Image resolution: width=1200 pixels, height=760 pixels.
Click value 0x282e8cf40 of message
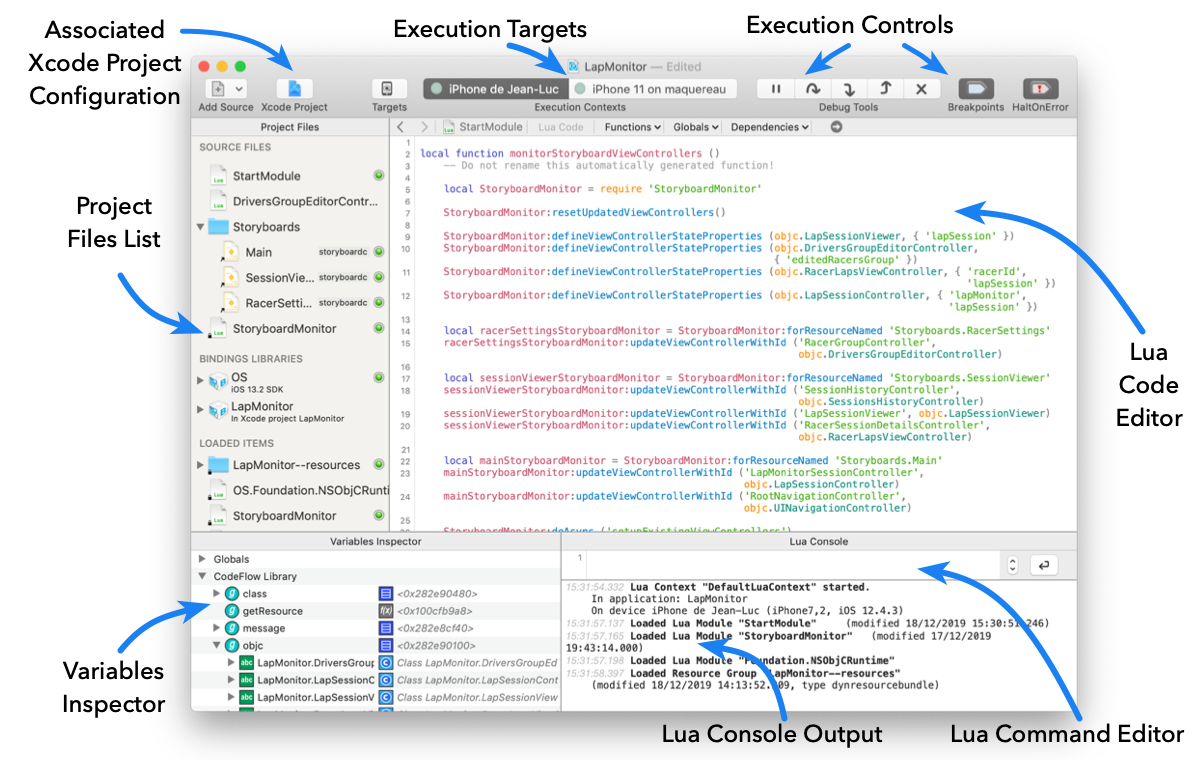coord(436,628)
